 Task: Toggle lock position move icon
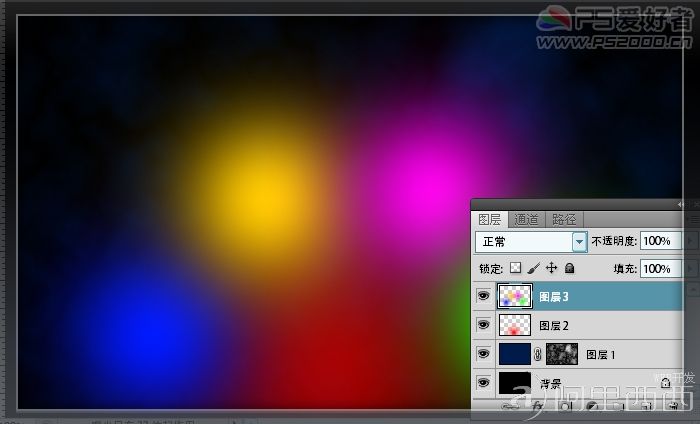click(x=551, y=268)
